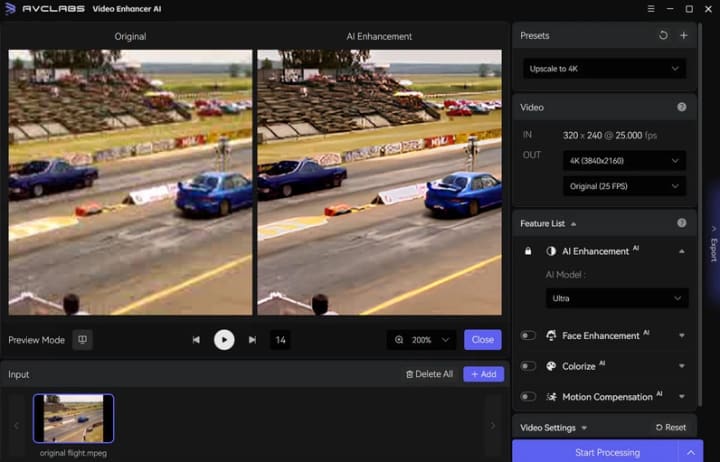Enable the Colorize toggle
Image resolution: width=720 pixels, height=462 pixels.
(x=528, y=366)
